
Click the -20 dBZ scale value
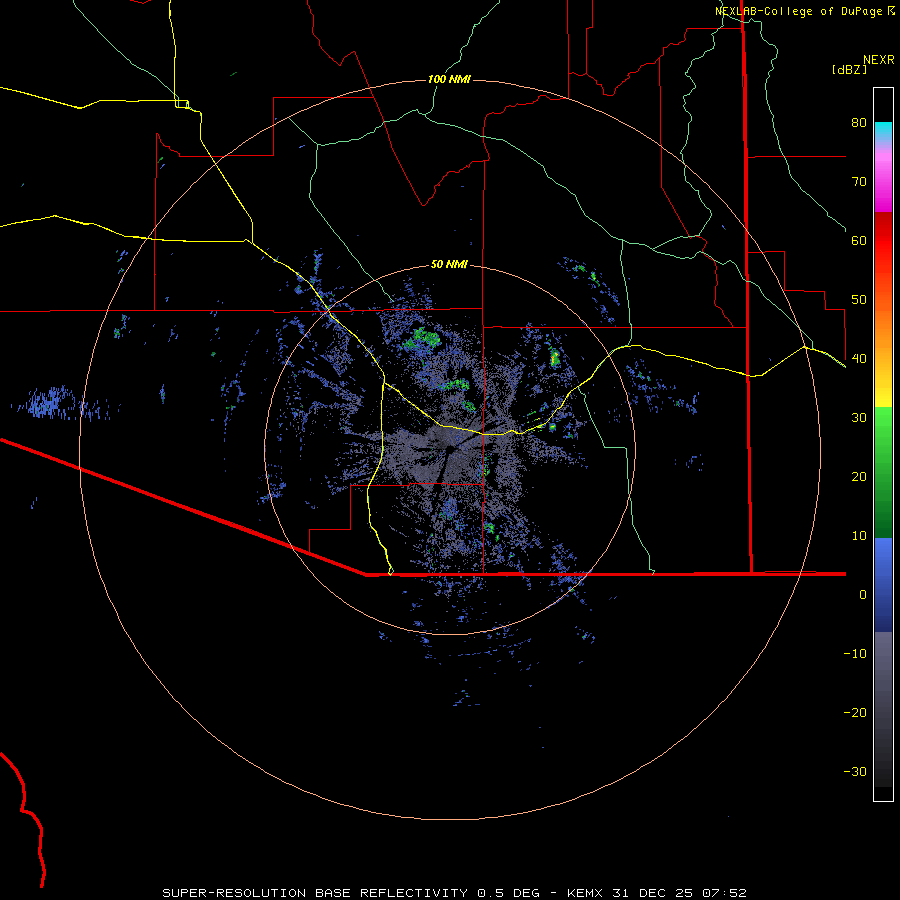tap(855, 713)
